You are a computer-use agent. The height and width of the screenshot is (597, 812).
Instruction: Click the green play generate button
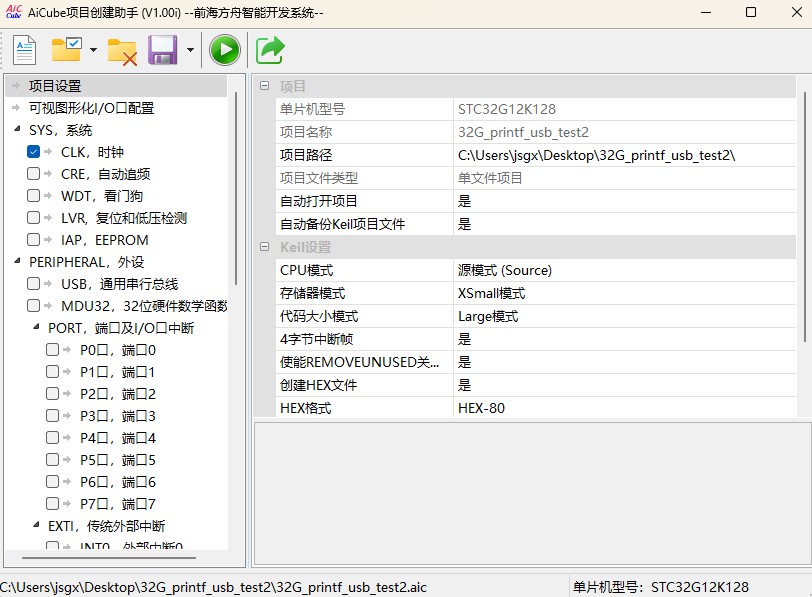coord(225,50)
